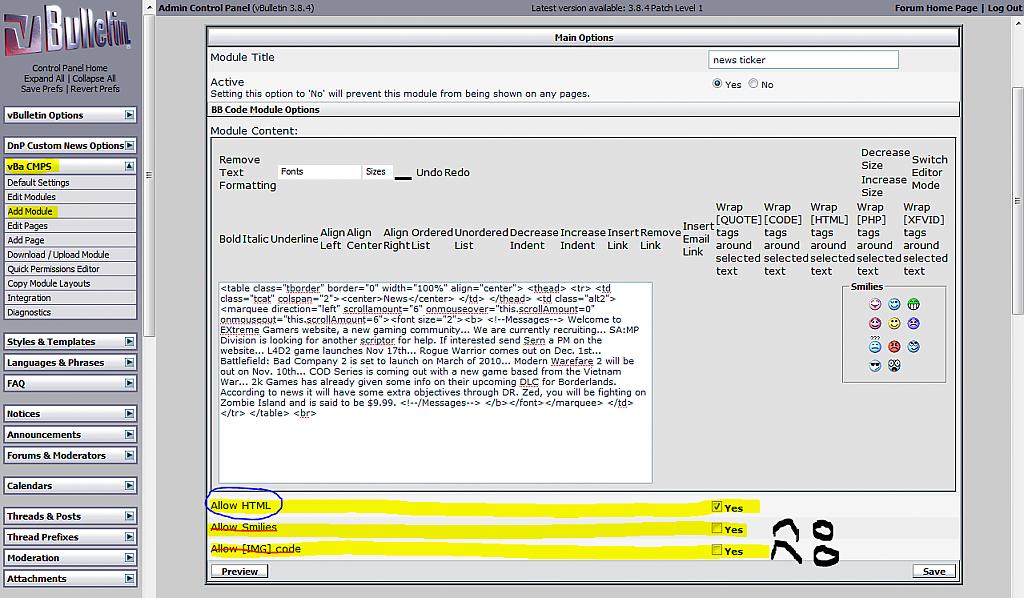Open Quick Permissions Editor menu item
The image size is (1024, 598).
coord(54,269)
